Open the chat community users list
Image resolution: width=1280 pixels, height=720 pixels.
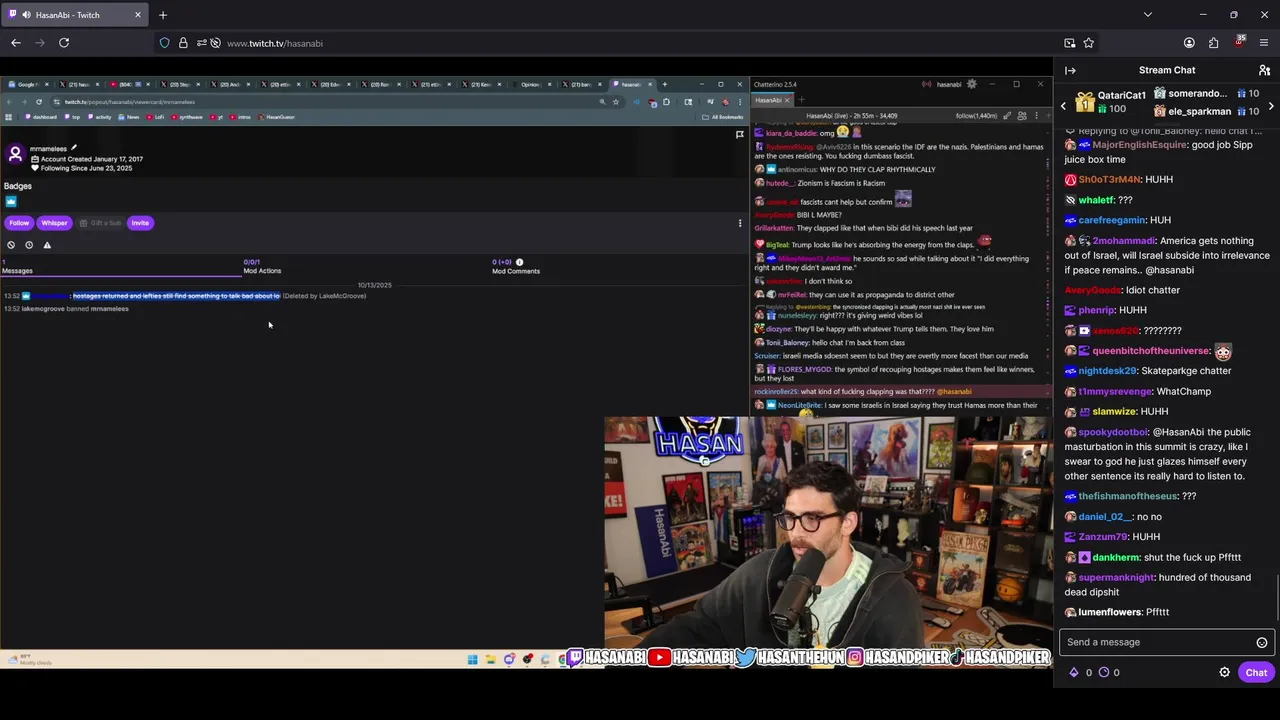pos(1264,70)
